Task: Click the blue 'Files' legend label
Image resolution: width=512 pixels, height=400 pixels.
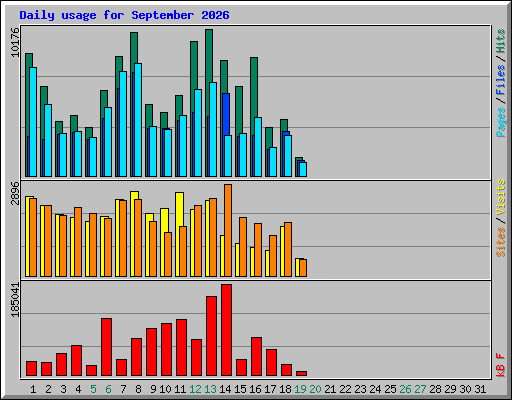Action: pyautogui.click(x=501, y=79)
